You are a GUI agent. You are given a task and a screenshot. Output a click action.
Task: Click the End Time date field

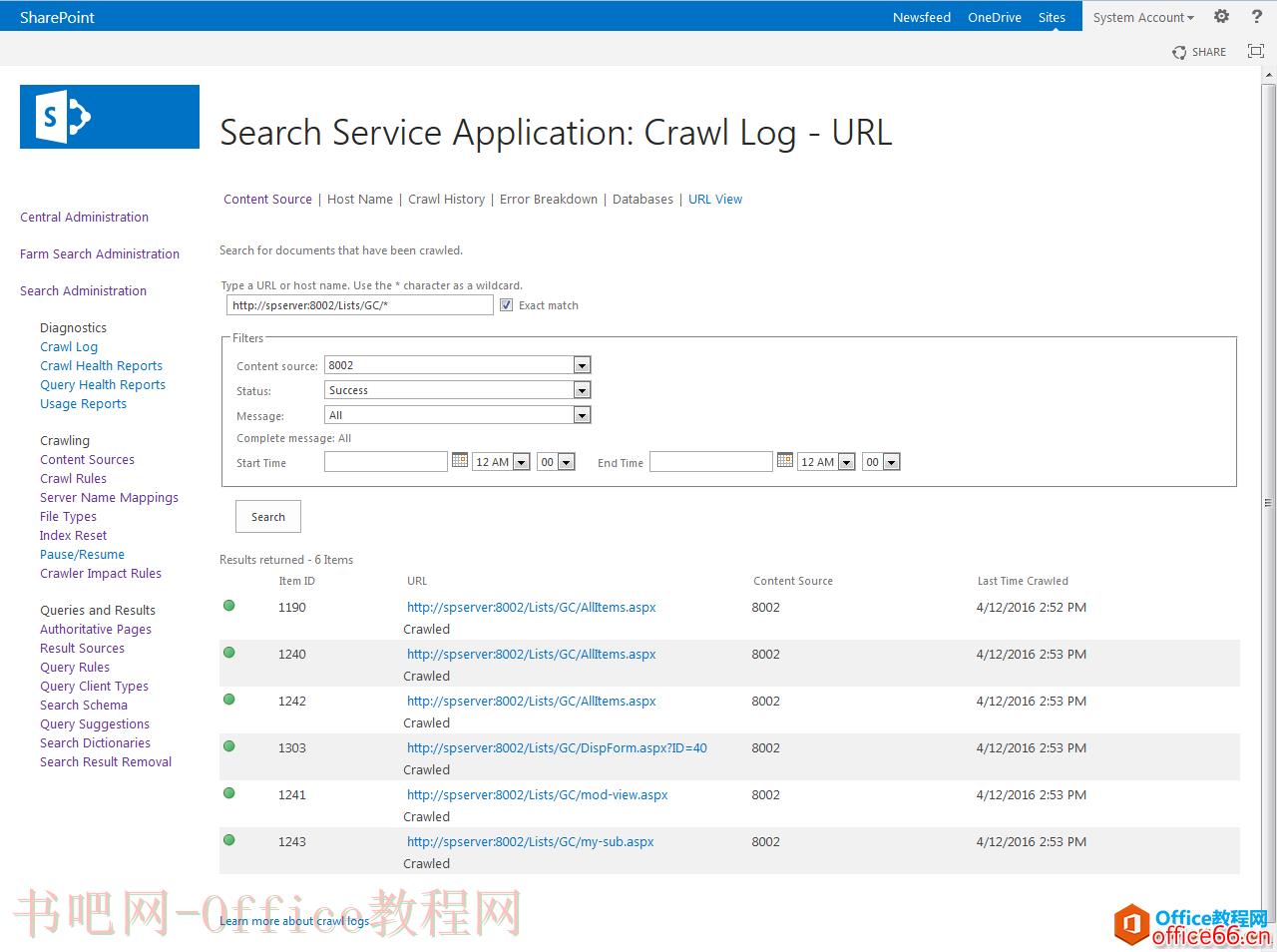pyautogui.click(x=711, y=461)
